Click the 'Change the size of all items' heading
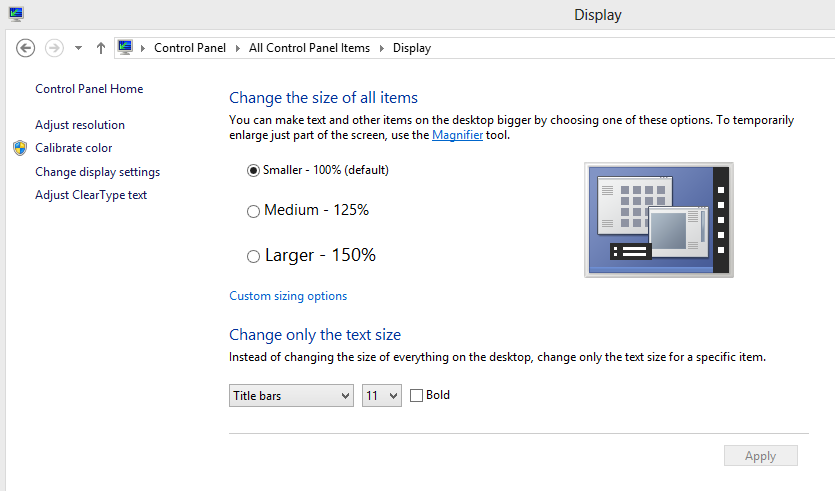 click(323, 98)
